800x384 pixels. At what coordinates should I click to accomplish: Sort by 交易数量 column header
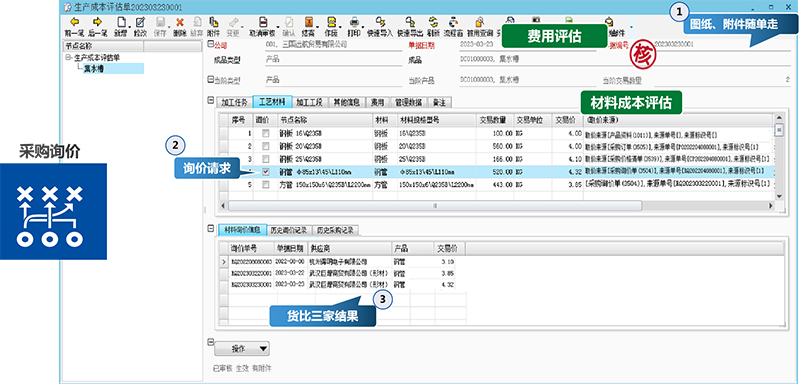495,120
